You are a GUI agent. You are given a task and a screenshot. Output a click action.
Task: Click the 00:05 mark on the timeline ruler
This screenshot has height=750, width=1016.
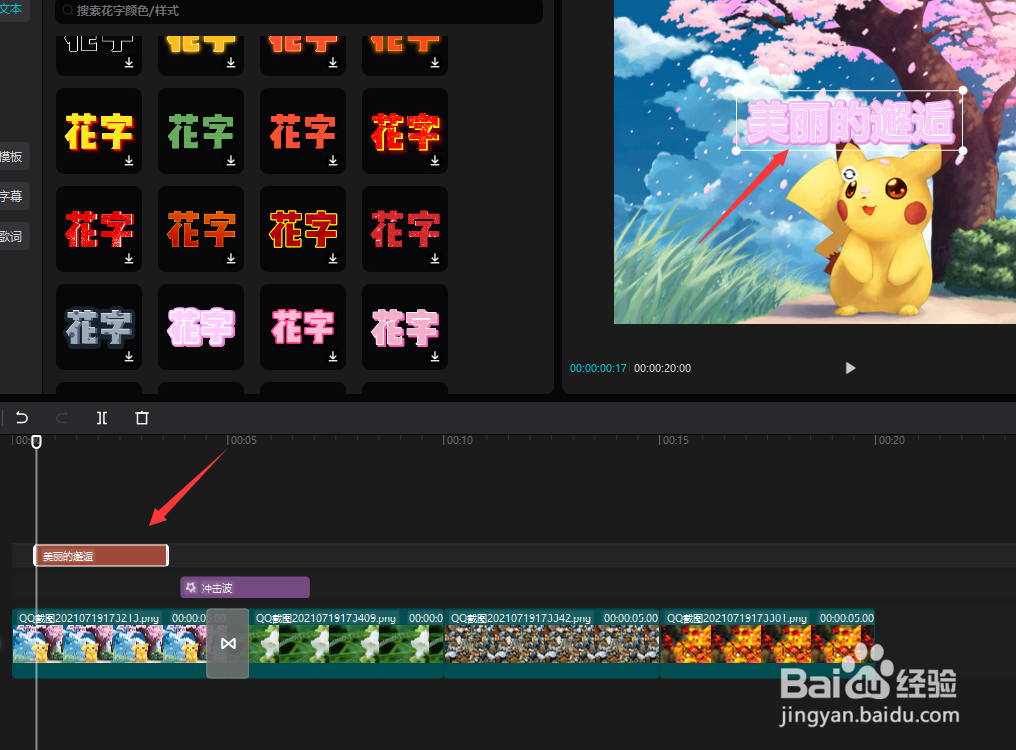tap(244, 440)
